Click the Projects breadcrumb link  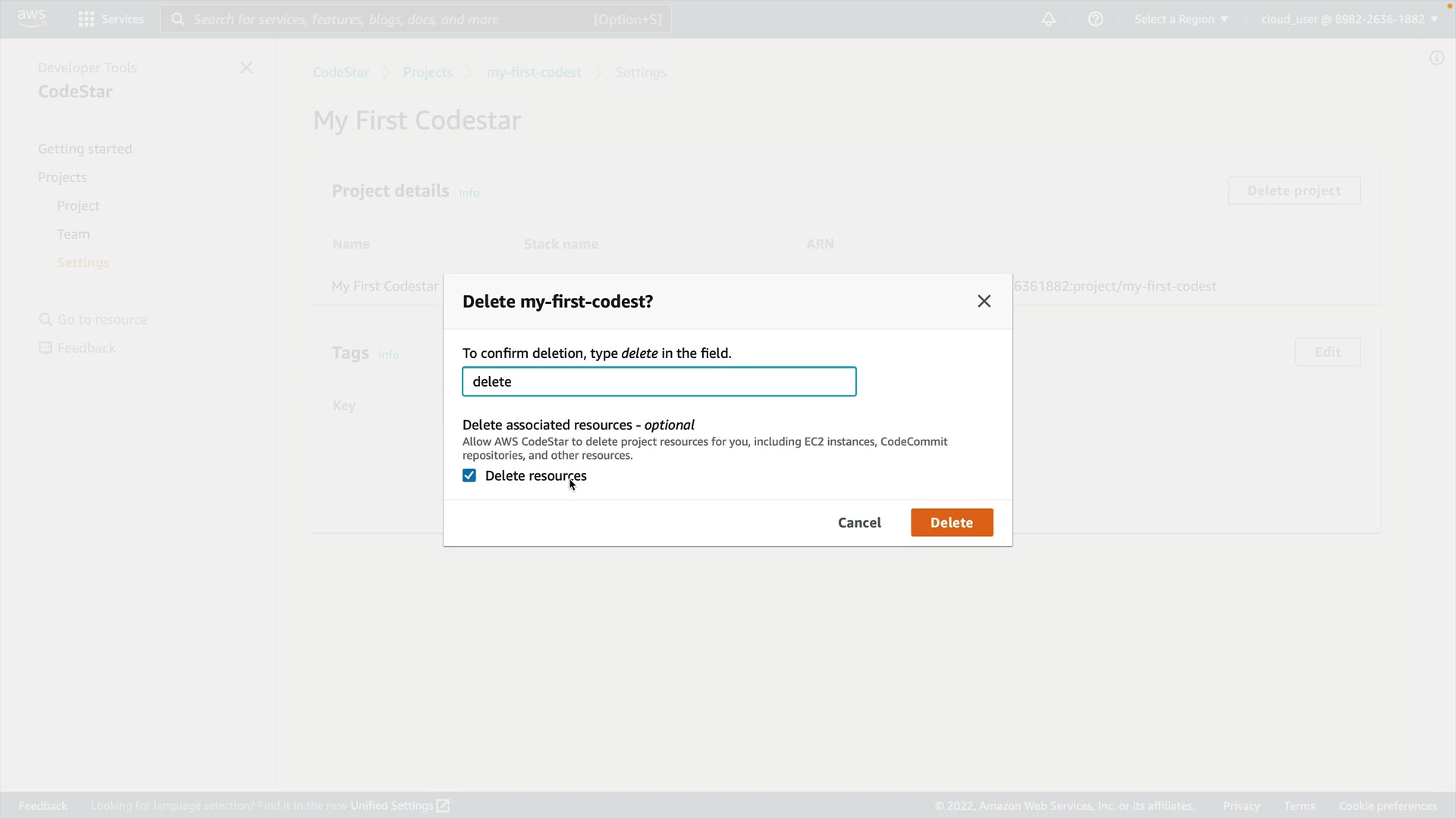pos(428,72)
